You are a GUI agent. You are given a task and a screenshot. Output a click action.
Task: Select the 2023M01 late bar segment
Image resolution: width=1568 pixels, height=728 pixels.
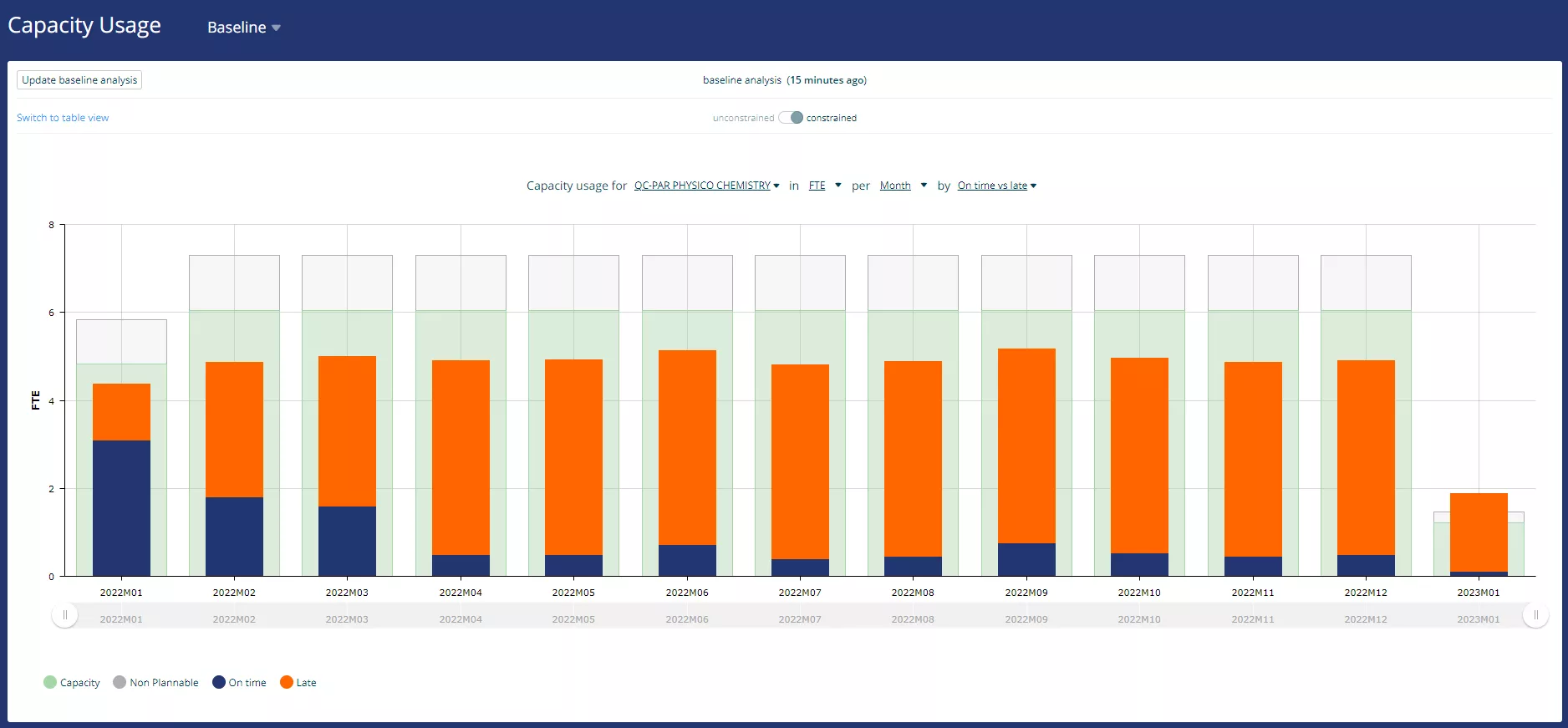tap(1479, 532)
